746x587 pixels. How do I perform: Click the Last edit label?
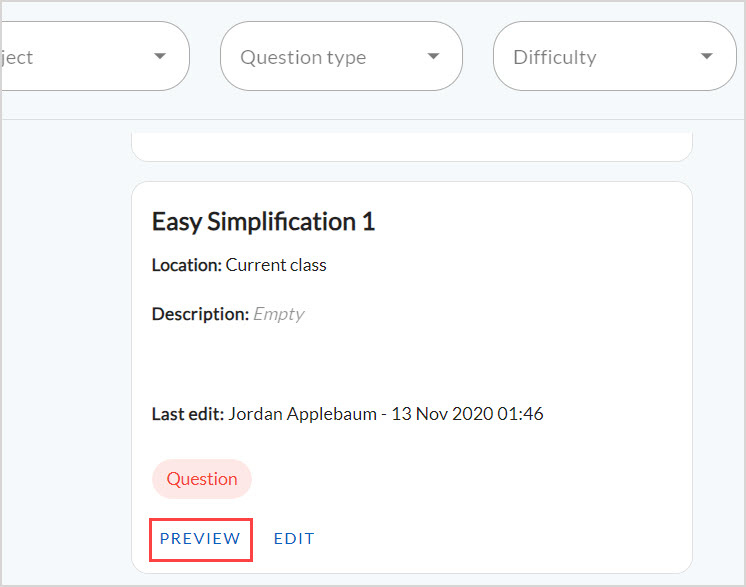[x=188, y=414]
